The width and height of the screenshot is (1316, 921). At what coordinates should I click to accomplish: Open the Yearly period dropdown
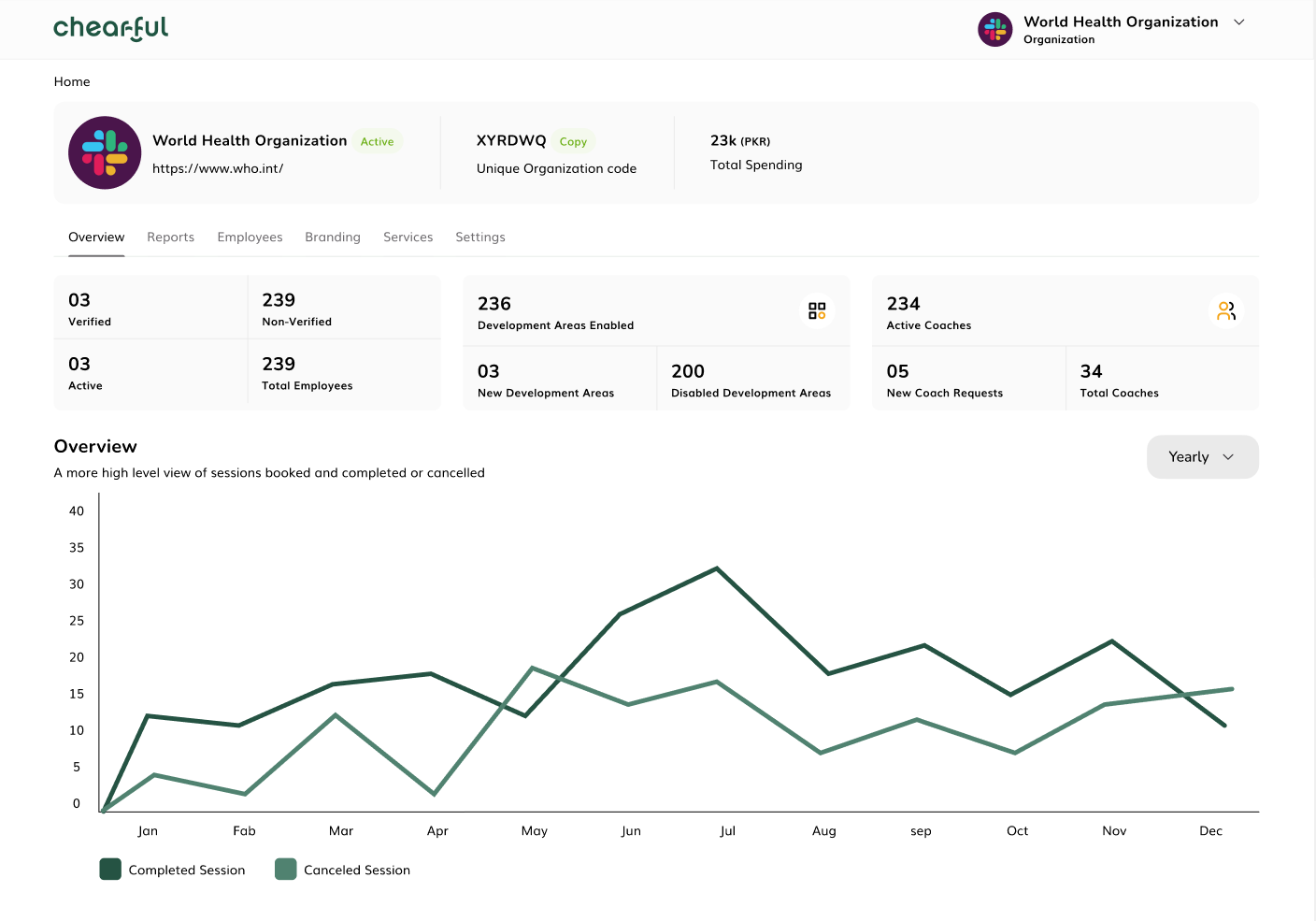click(1202, 457)
